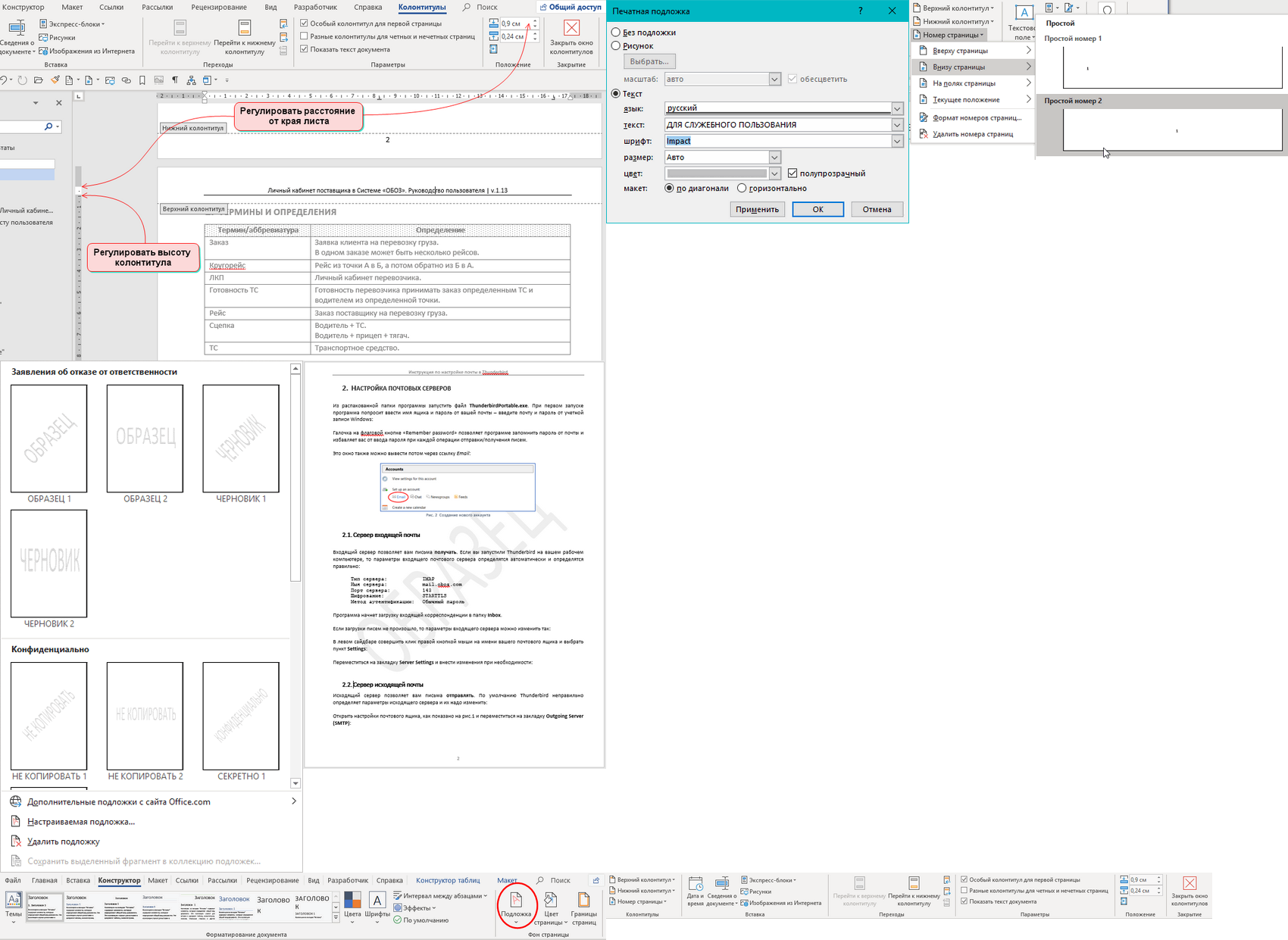Expand the шрифт dropdown showing Impact
The width and height of the screenshot is (1288, 940).
click(897, 142)
